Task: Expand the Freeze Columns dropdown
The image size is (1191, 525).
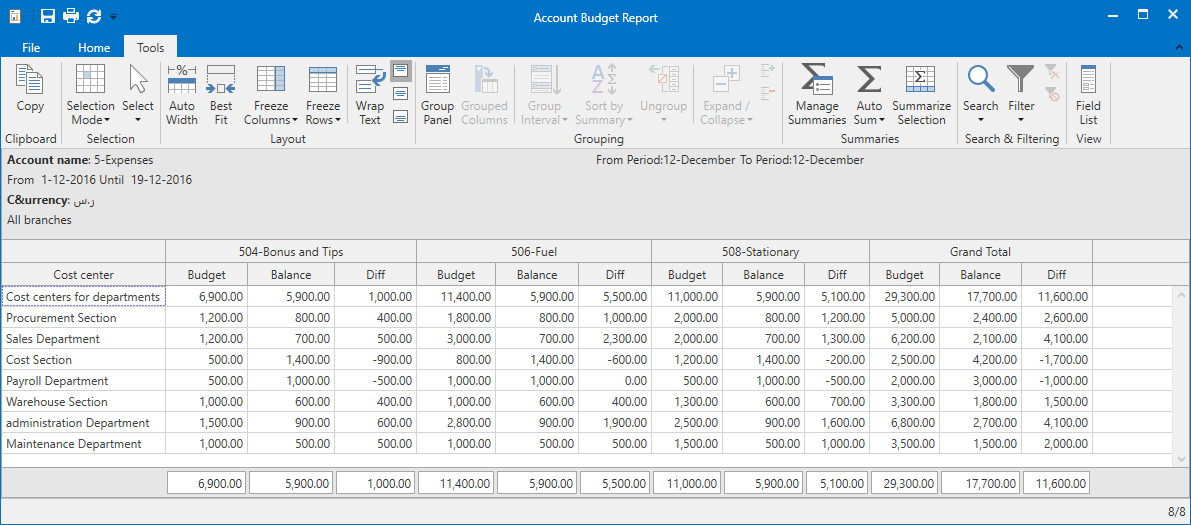Action: [x=271, y=95]
